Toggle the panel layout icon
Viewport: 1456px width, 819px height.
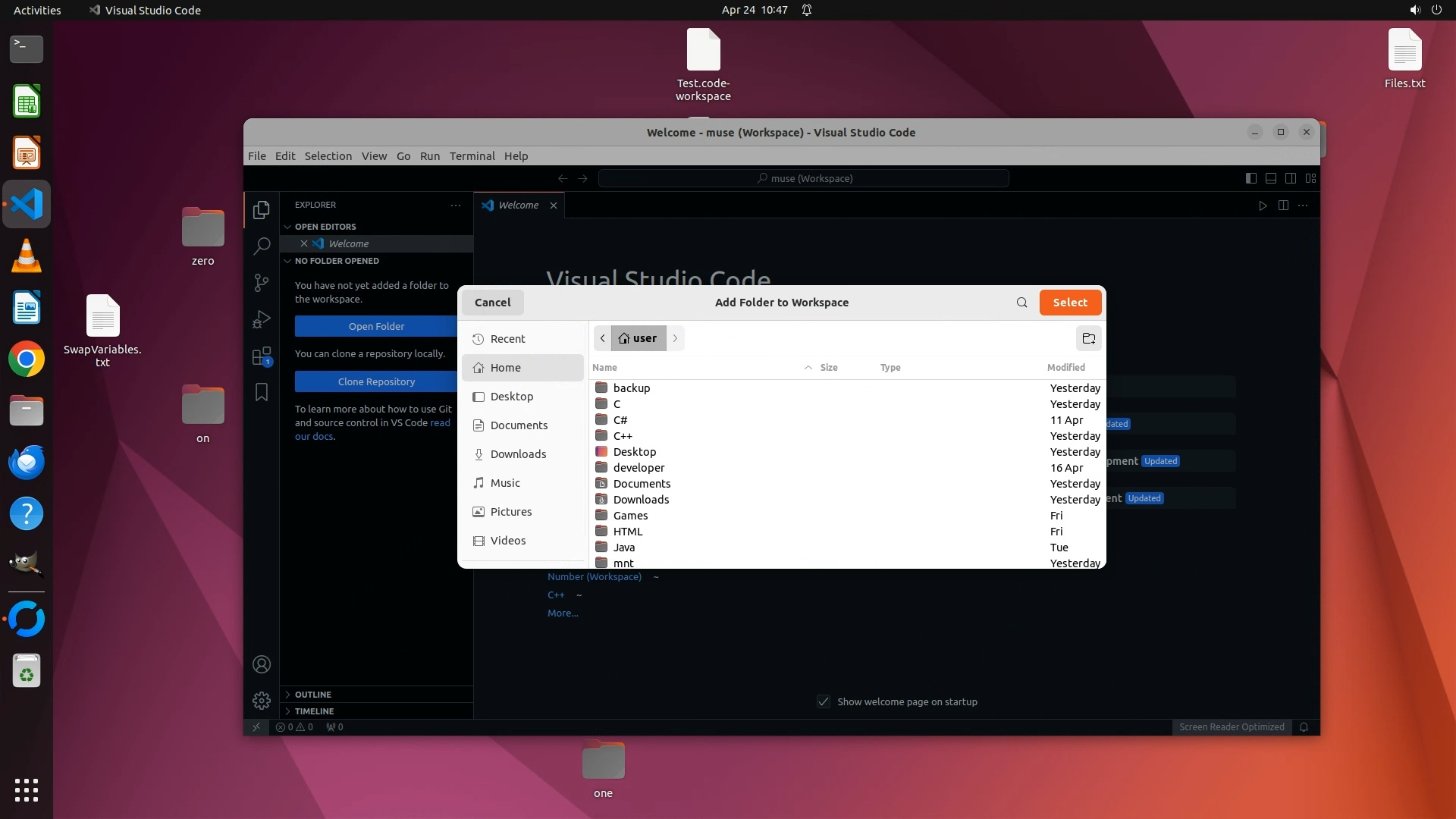(x=1270, y=178)
